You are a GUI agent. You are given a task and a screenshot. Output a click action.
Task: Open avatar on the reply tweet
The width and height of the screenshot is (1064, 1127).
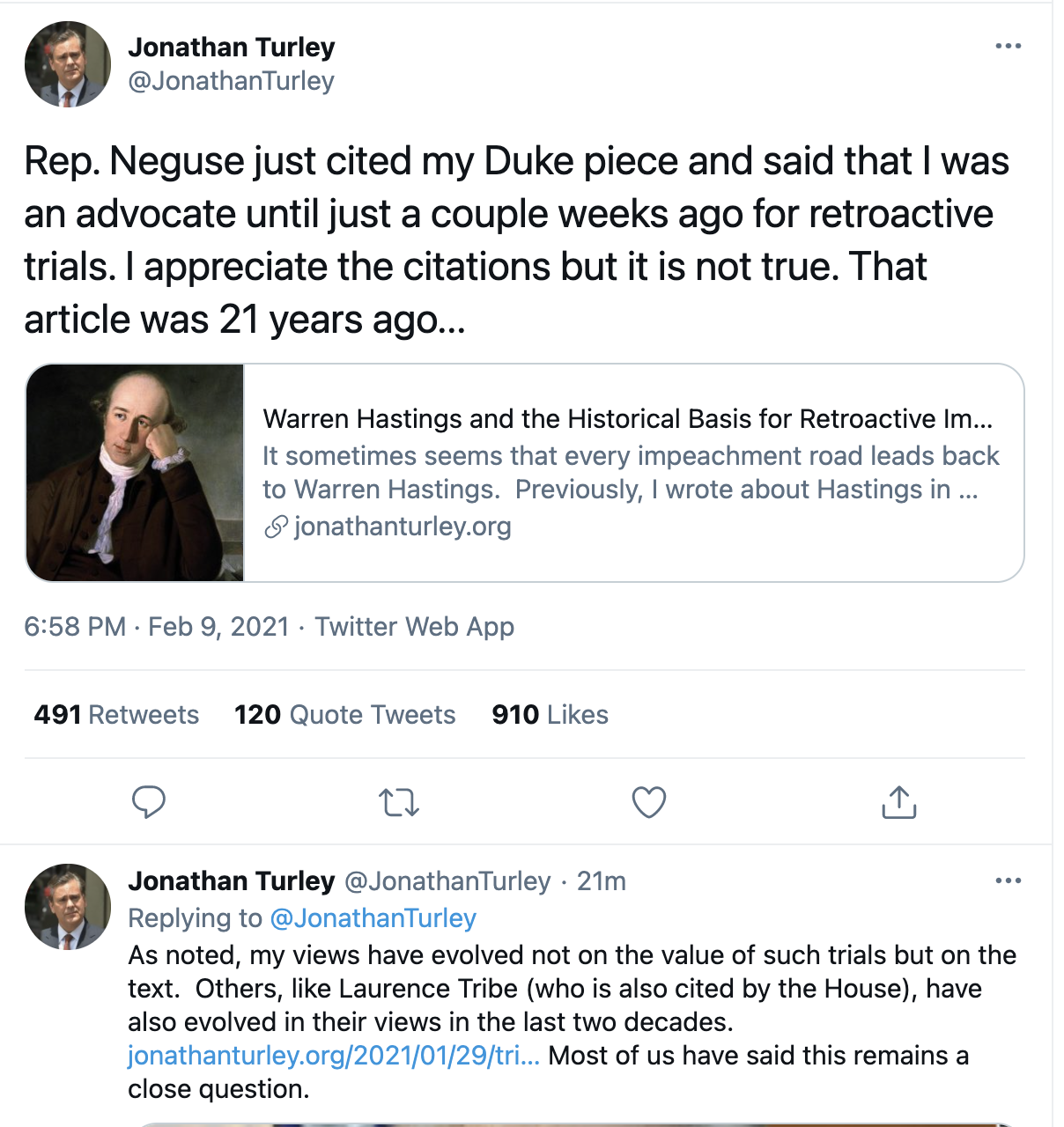pos(68,907)
